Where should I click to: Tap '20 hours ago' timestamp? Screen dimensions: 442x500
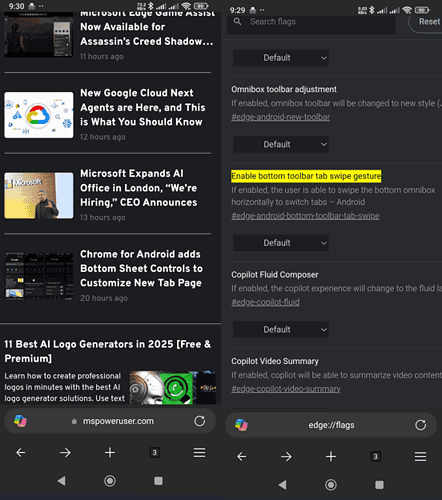tap(104, 298)
